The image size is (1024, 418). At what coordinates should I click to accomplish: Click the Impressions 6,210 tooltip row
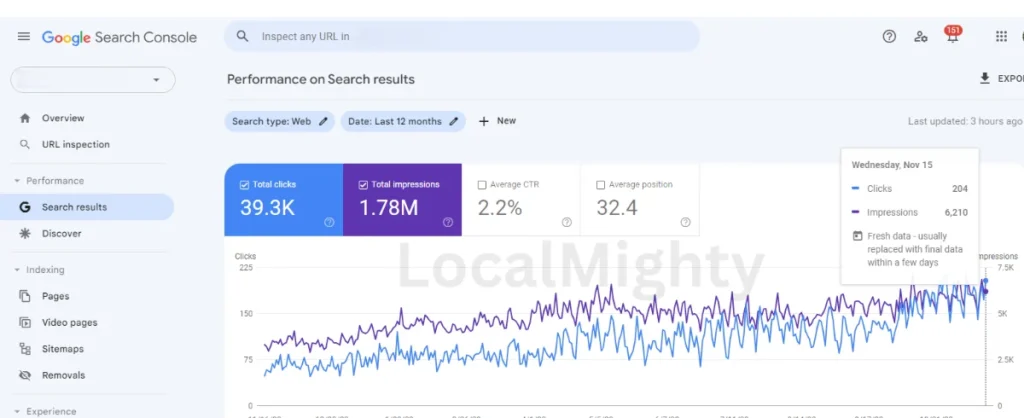(910, 212)
